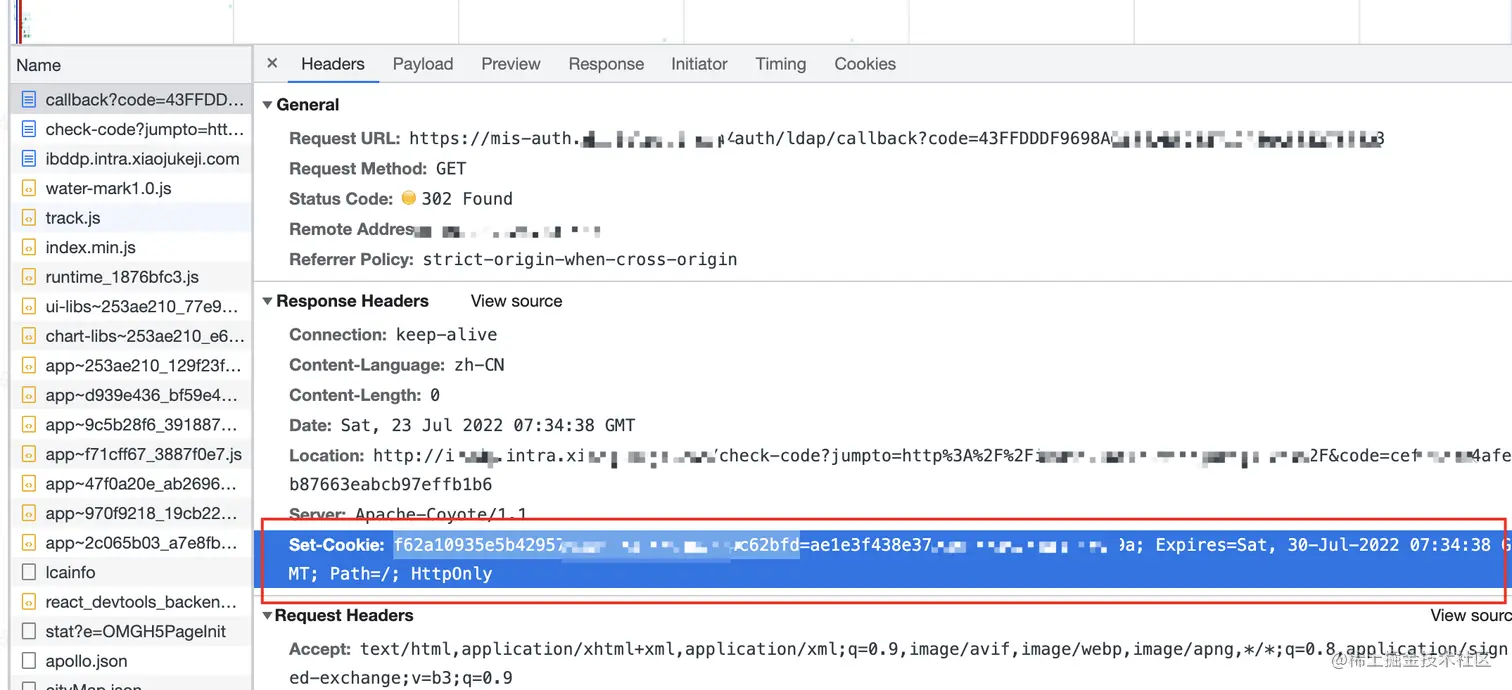Click the document icon of callback request
The width and height of the screenshot is (1512, 690).
coord(28,100)
